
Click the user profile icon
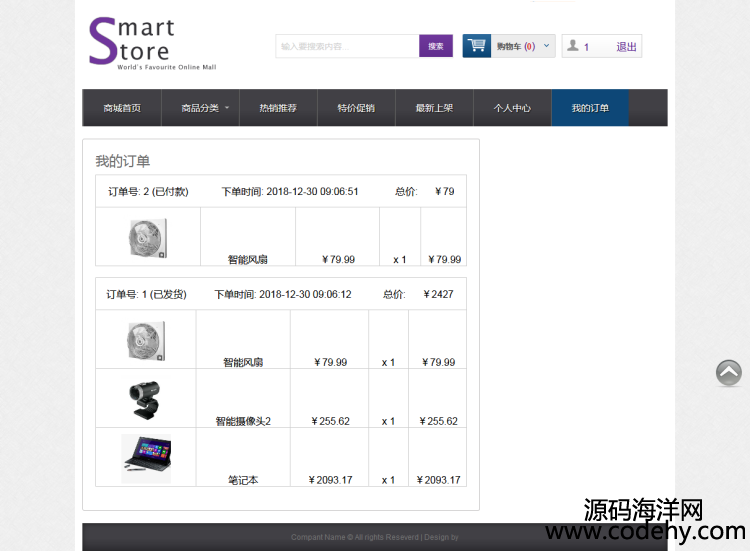pos(572,46)
